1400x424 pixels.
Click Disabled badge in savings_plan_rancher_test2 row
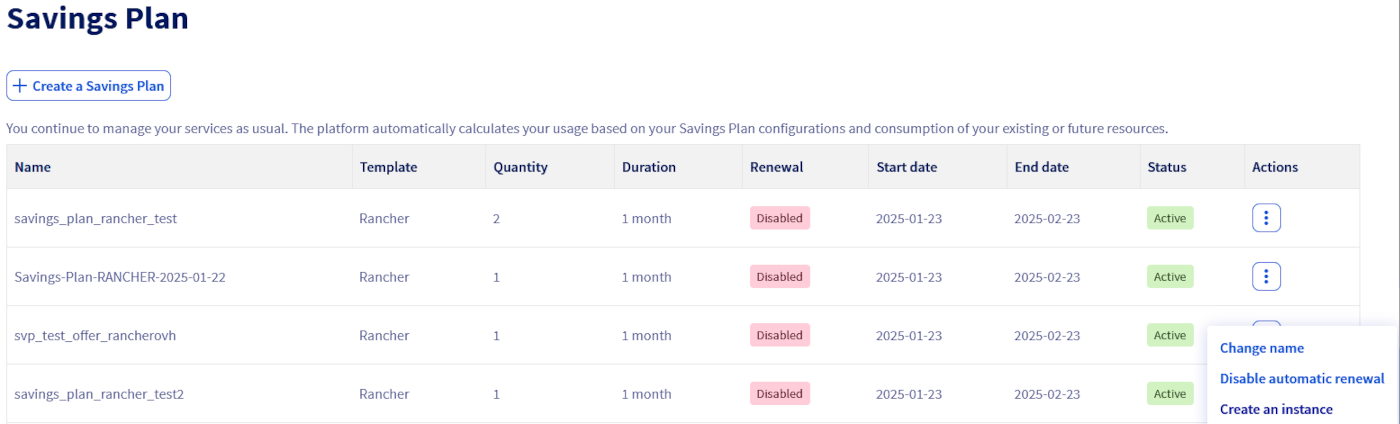[779, 394]
